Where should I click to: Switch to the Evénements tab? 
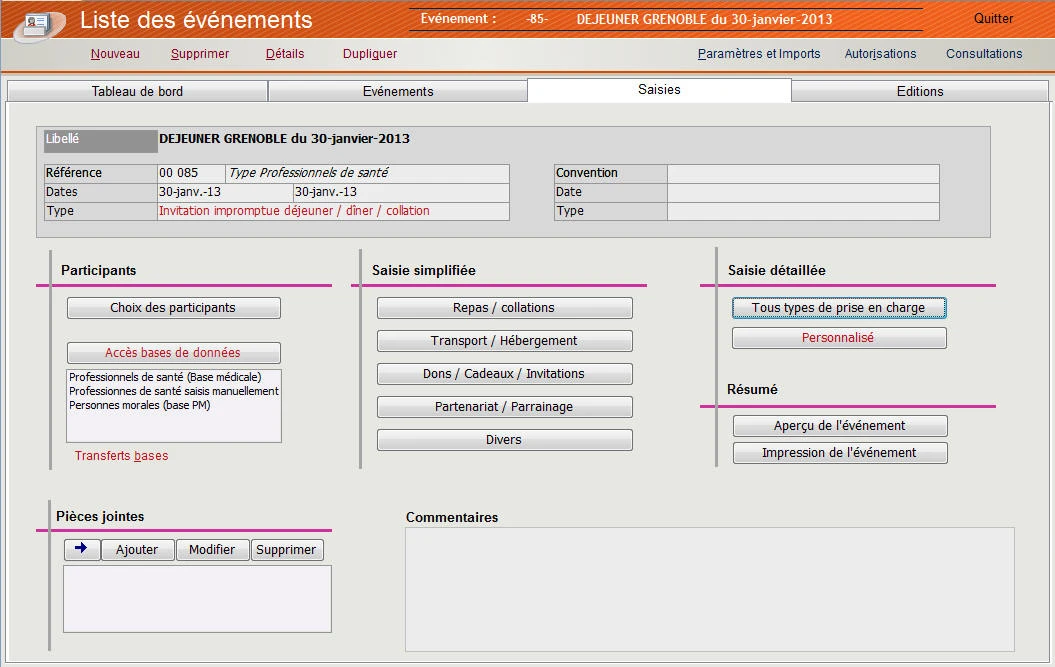point(398,91)
